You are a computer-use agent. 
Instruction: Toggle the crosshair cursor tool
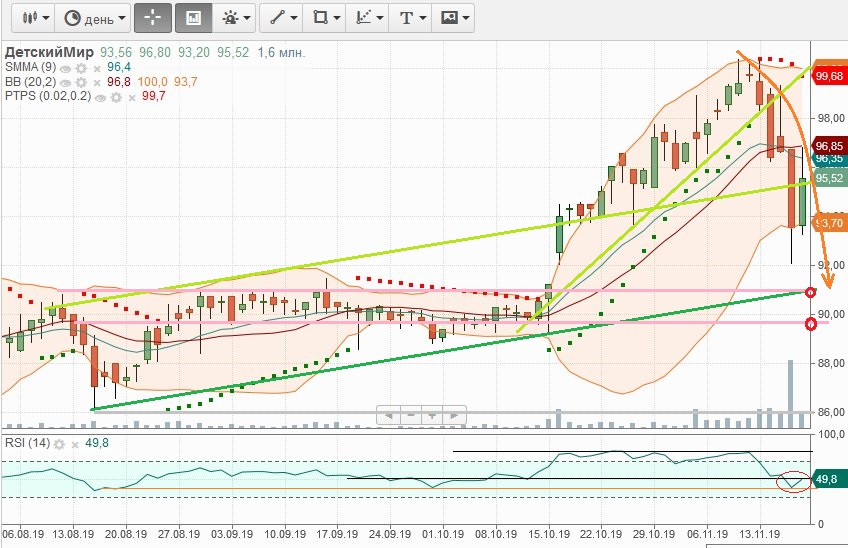coord(153,18)
